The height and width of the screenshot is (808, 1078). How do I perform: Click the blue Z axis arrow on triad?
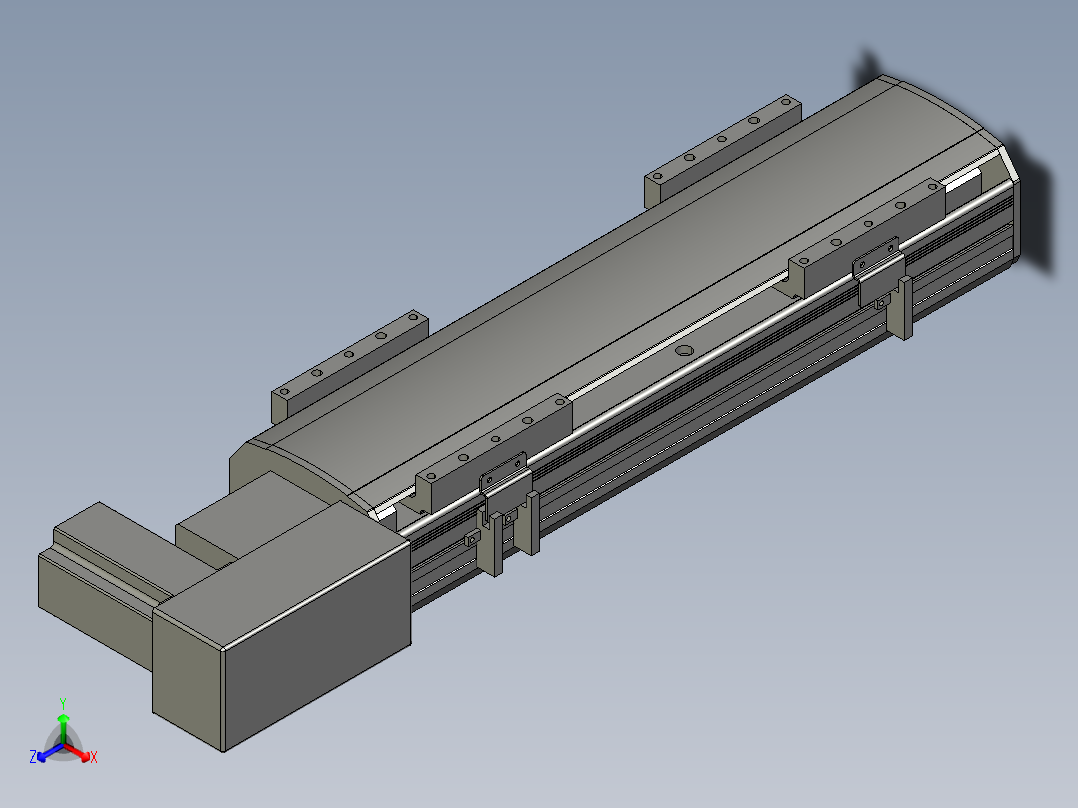click(47, 754)
